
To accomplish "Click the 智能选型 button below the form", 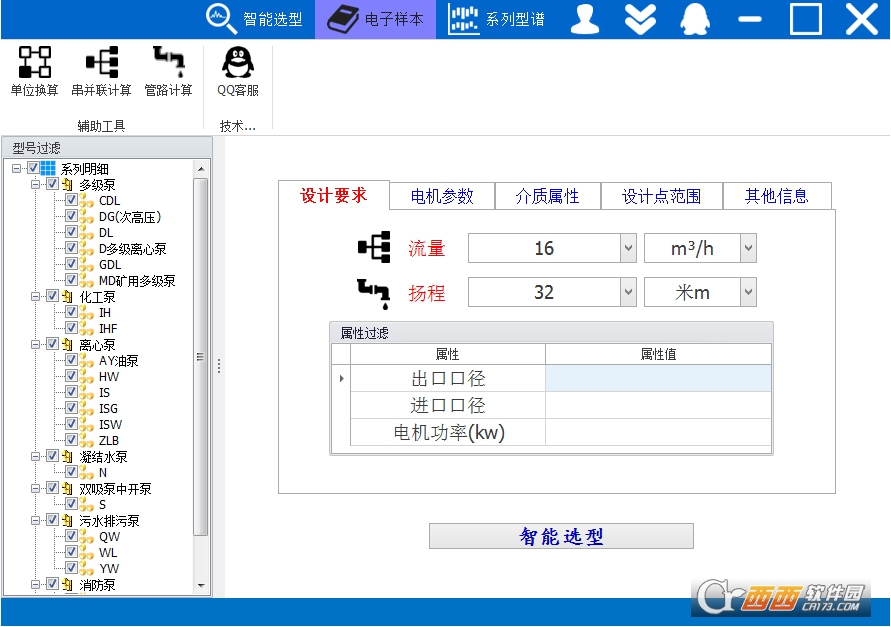I will pyautogui.click(x=561, y=537).
